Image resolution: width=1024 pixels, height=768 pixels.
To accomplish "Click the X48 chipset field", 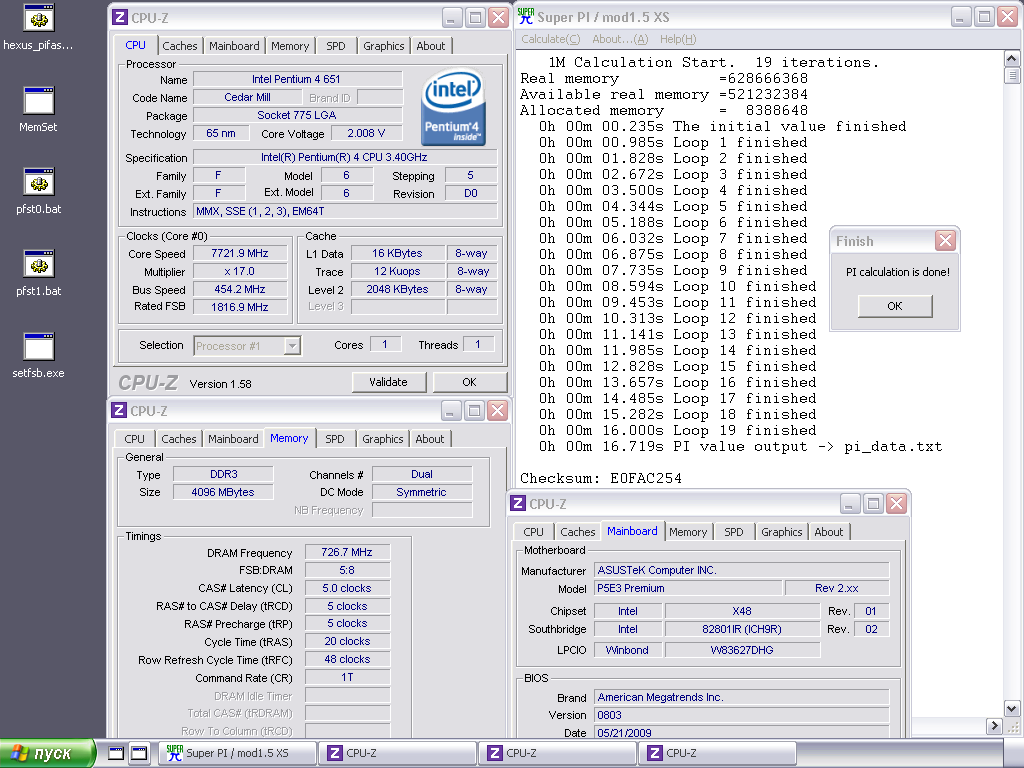I will click(742, 611).
